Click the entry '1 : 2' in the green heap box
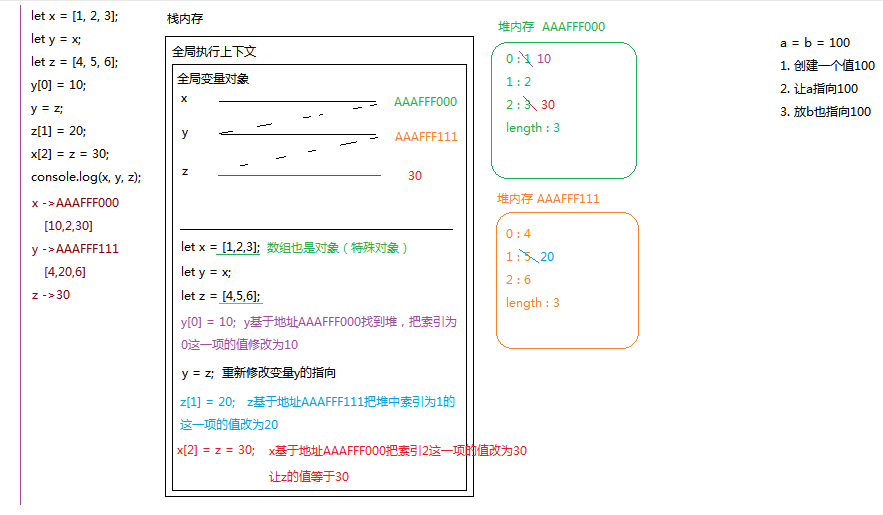The image size is (883, 515). [518, 82]
